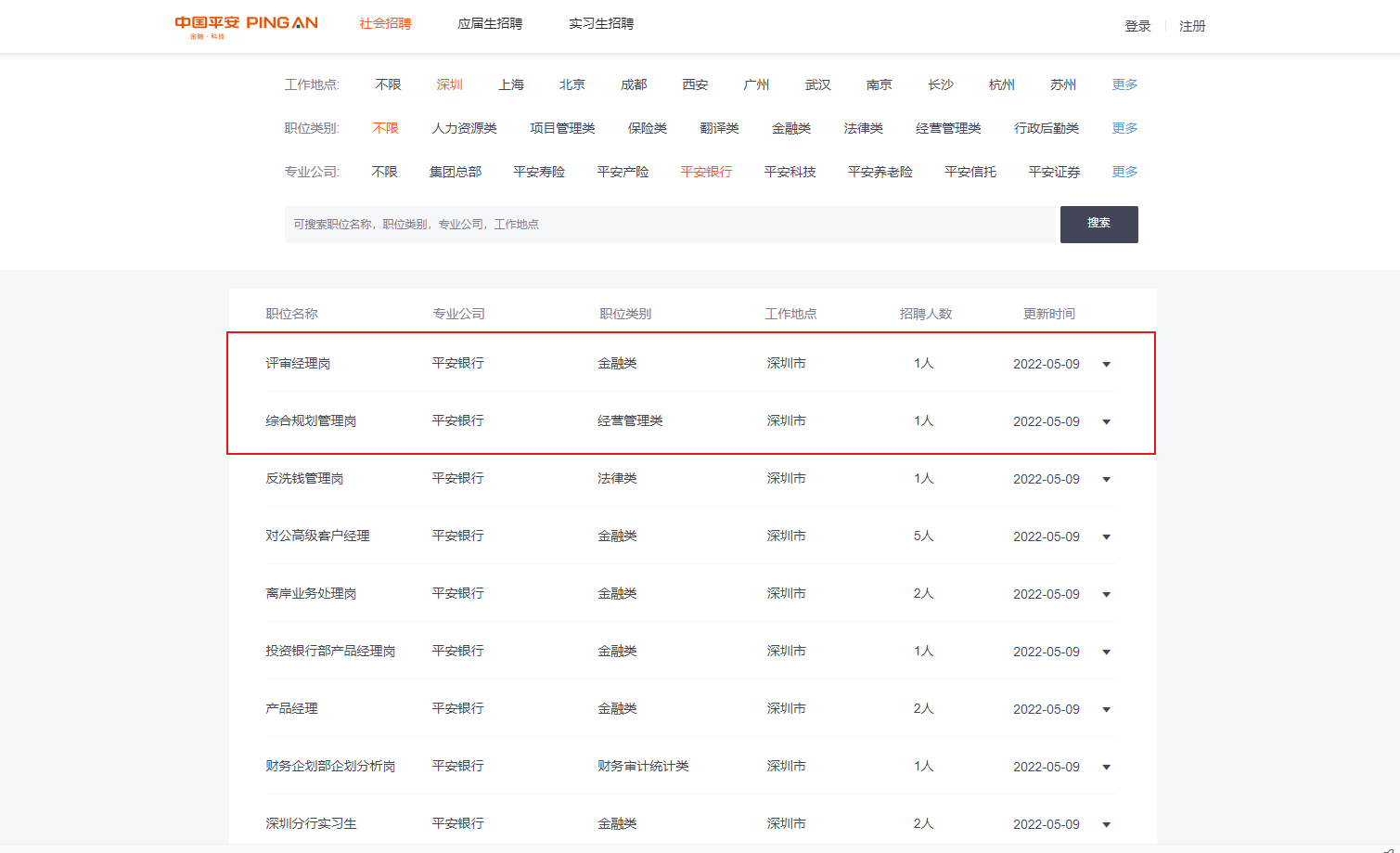This screenshot has width=1400, height=853.
Task: Open the 社会招聘 tab
Action: click(x=385, y=24)
